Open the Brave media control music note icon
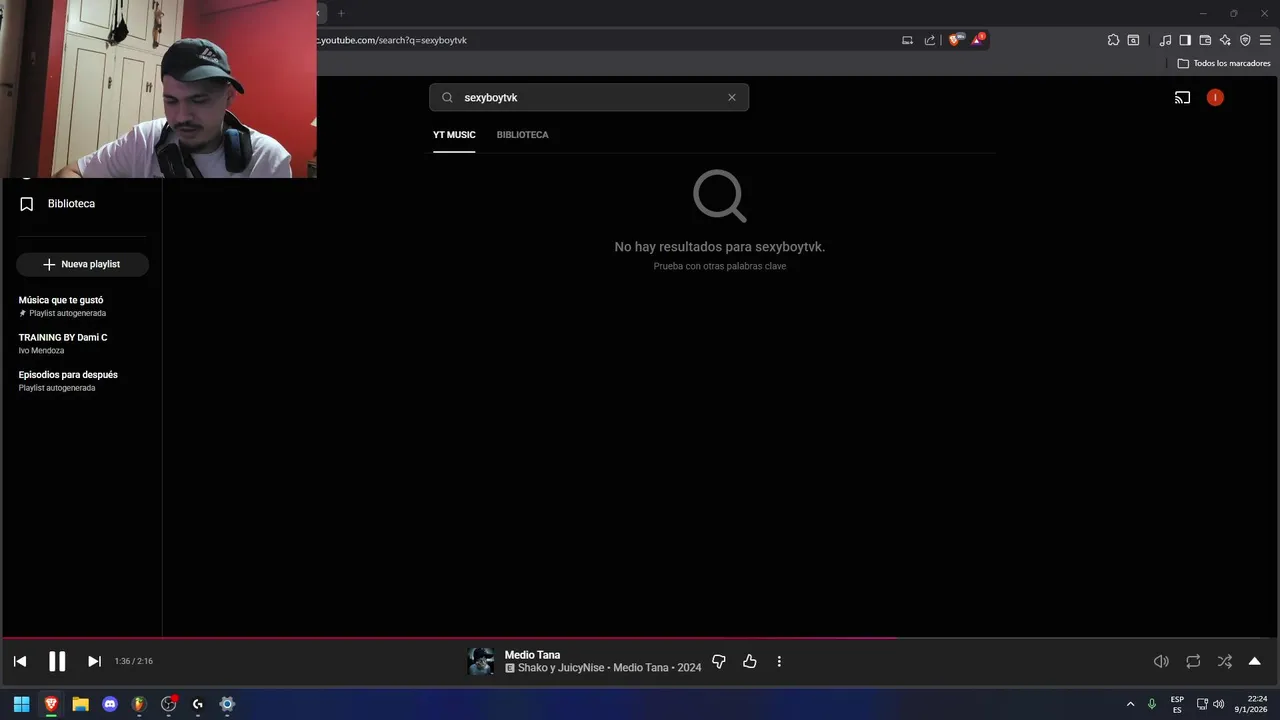 1165,40
